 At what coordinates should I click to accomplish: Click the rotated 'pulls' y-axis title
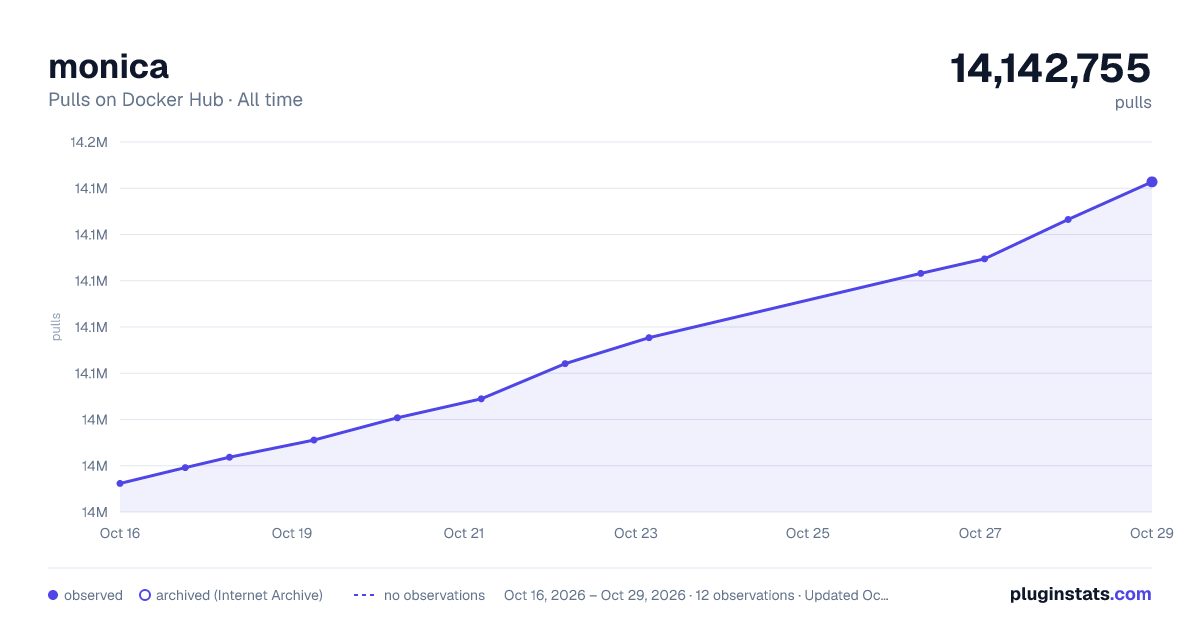pos(56,327)
